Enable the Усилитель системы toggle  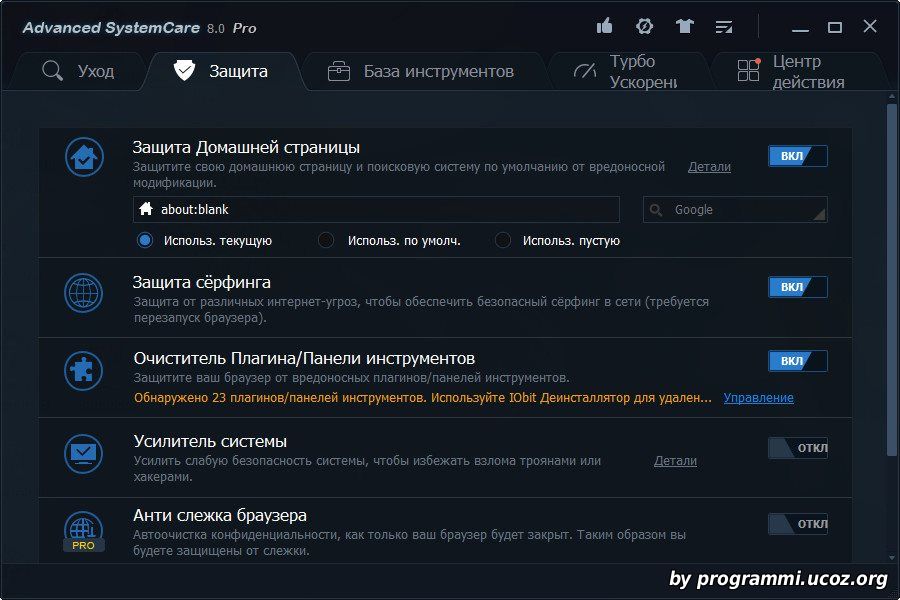pos(797,447)
